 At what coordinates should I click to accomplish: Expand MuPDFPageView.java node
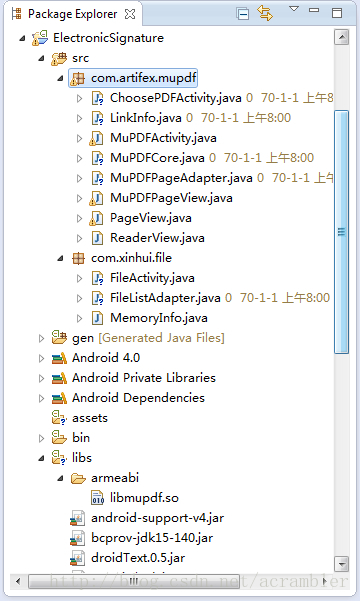pyautogui.click(x=79, y=198)
